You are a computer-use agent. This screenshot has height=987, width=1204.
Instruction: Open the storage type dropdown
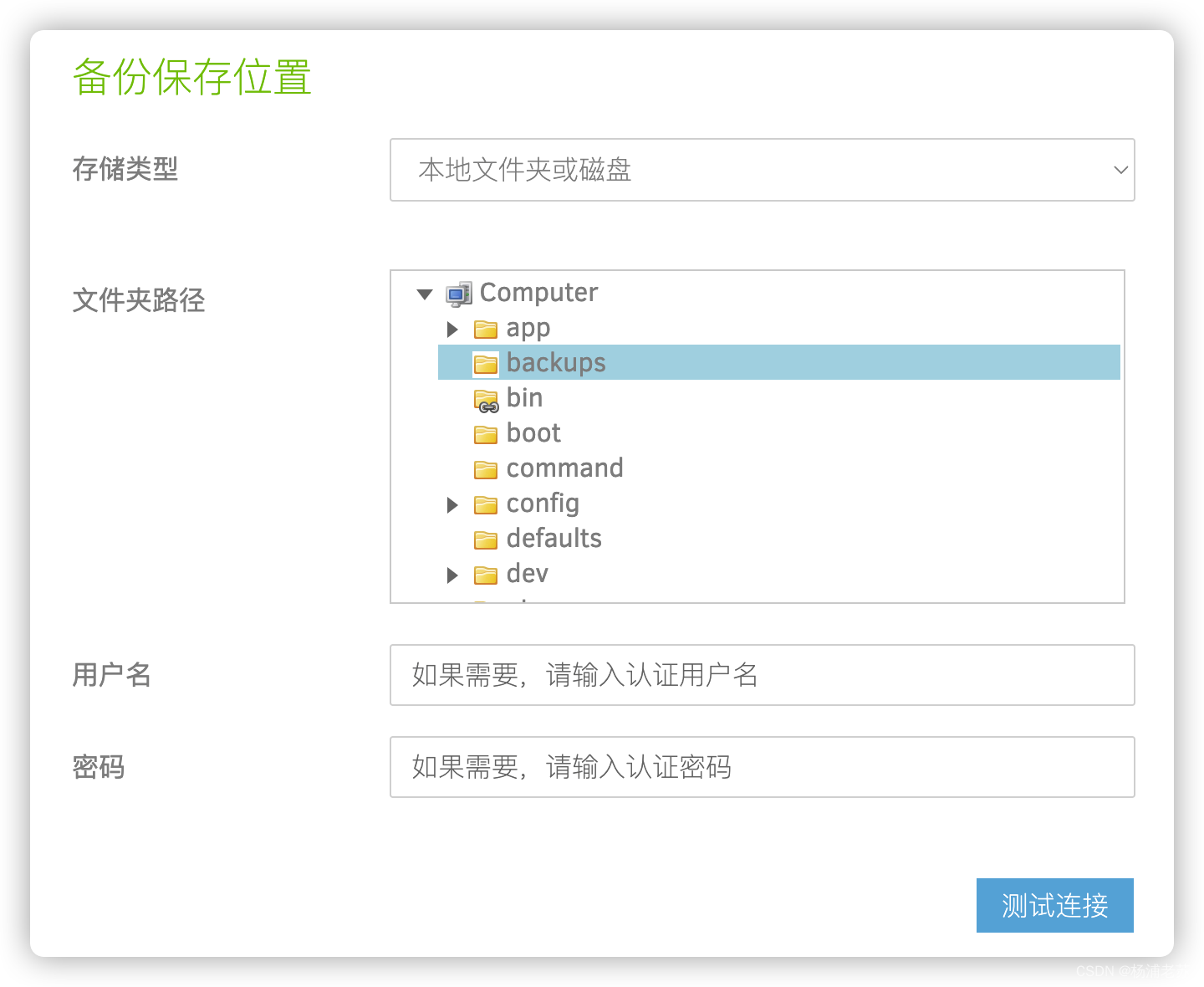coord(763,170)
